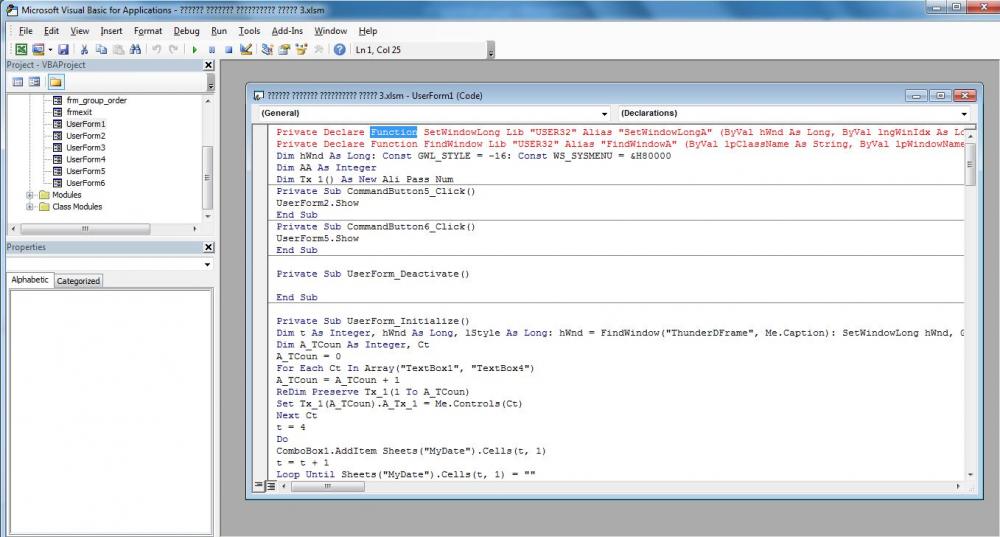Click Project pane toolbar options arrow
This screenshot has height=537, width=1000.
[211, 84]
